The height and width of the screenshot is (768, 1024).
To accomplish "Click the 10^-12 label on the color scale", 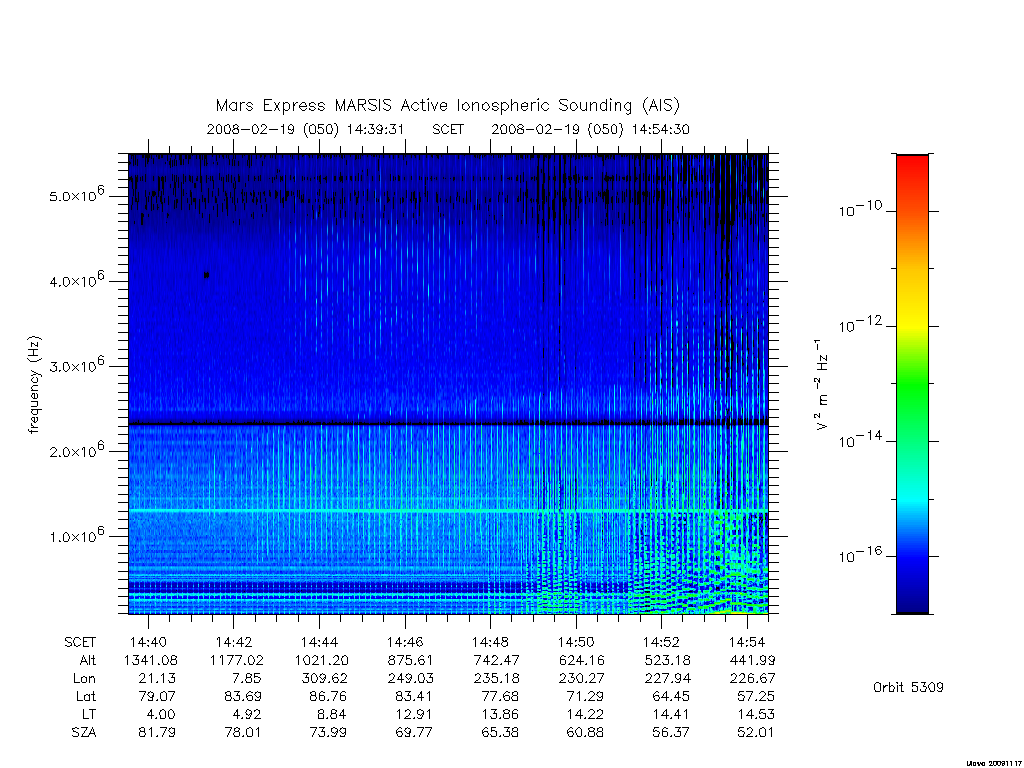I will (x=859, y=324).
